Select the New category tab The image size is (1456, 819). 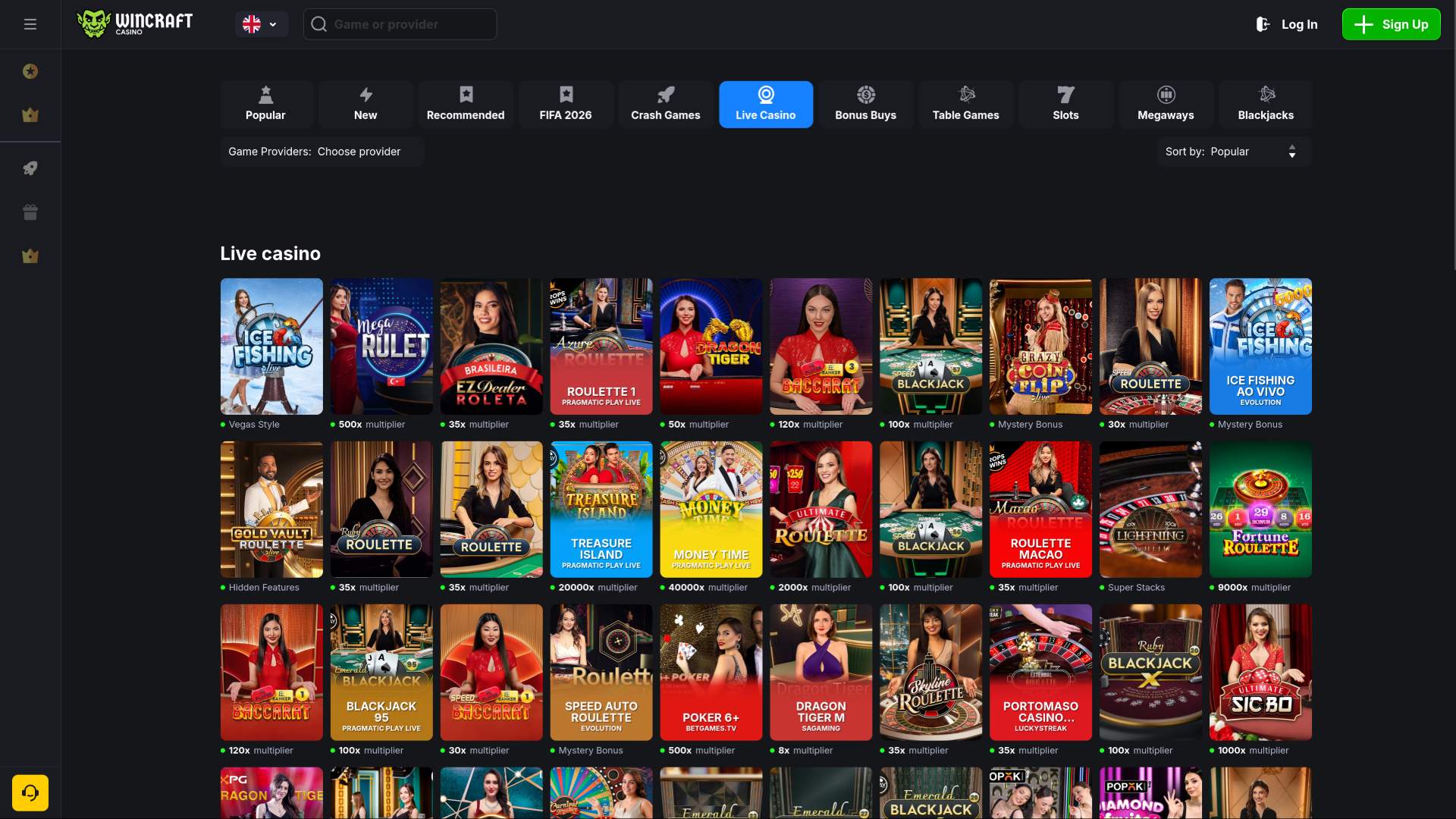pos(366,105)
